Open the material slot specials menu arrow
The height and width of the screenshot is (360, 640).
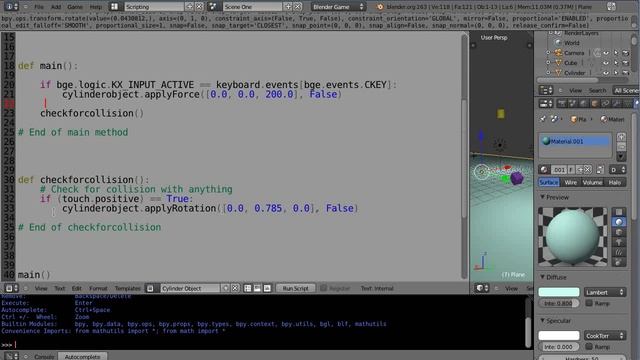[621, 156]
